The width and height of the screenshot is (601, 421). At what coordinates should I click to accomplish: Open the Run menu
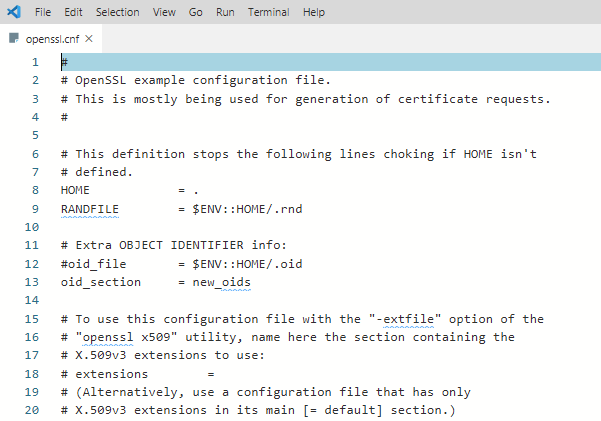225,12
